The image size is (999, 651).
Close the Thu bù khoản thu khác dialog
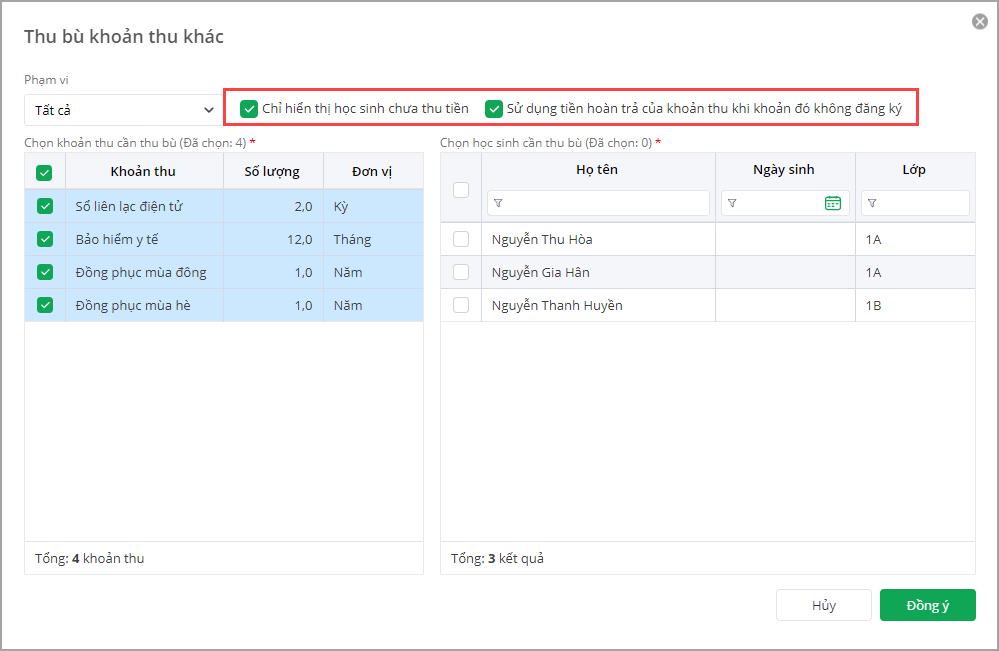pyautogui.click(x=979, y=22)
